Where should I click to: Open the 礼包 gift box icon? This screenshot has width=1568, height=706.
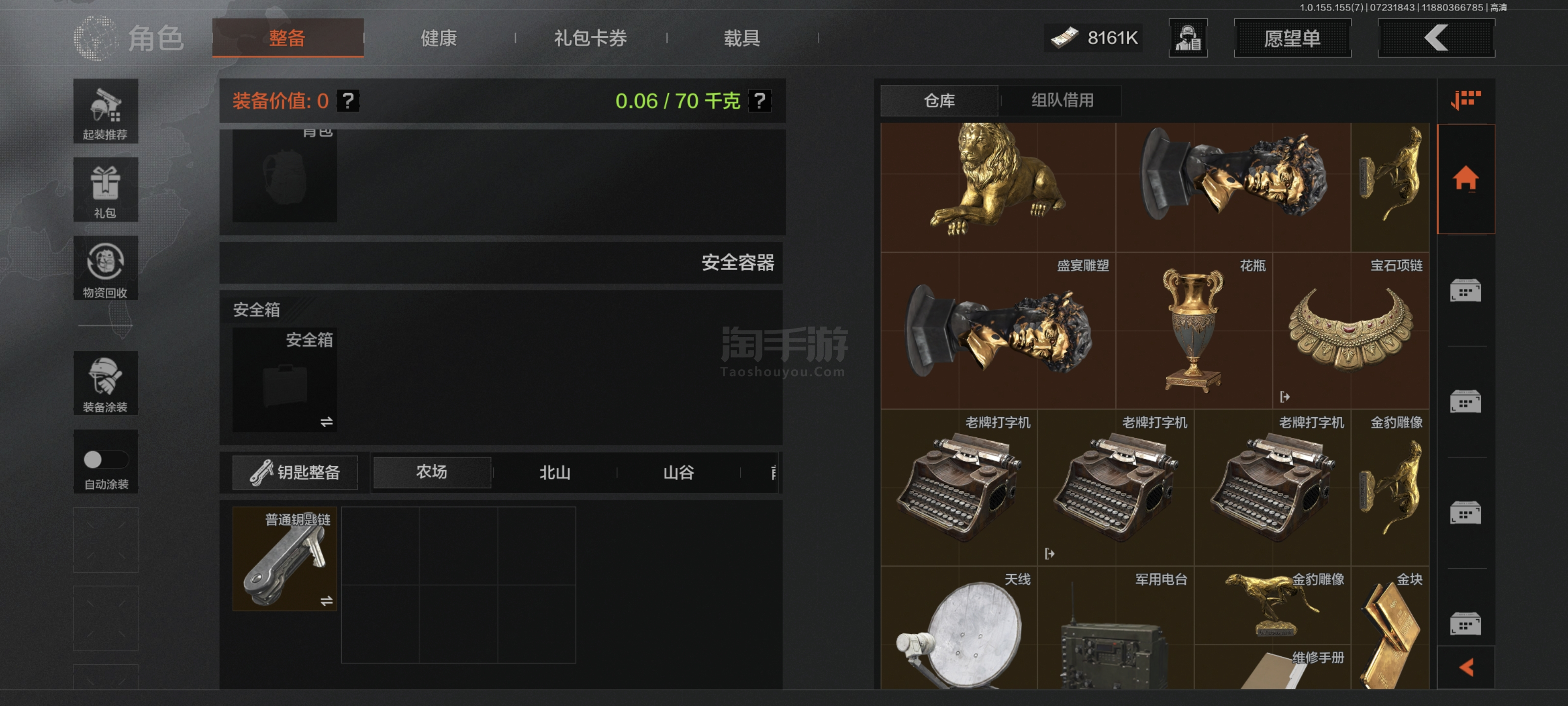click(x=105, y=189)
